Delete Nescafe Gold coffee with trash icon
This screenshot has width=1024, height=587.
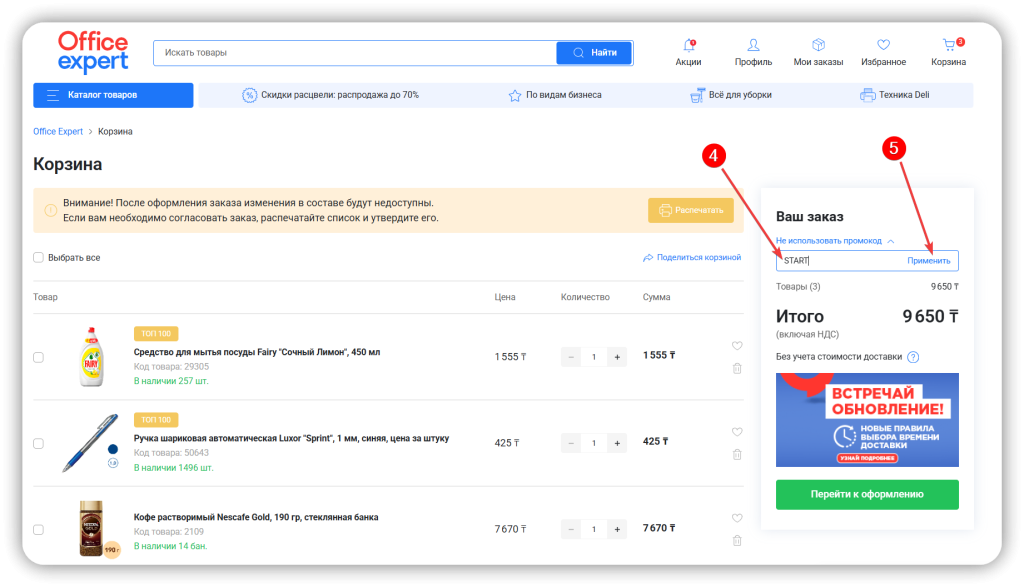point(737,541)
